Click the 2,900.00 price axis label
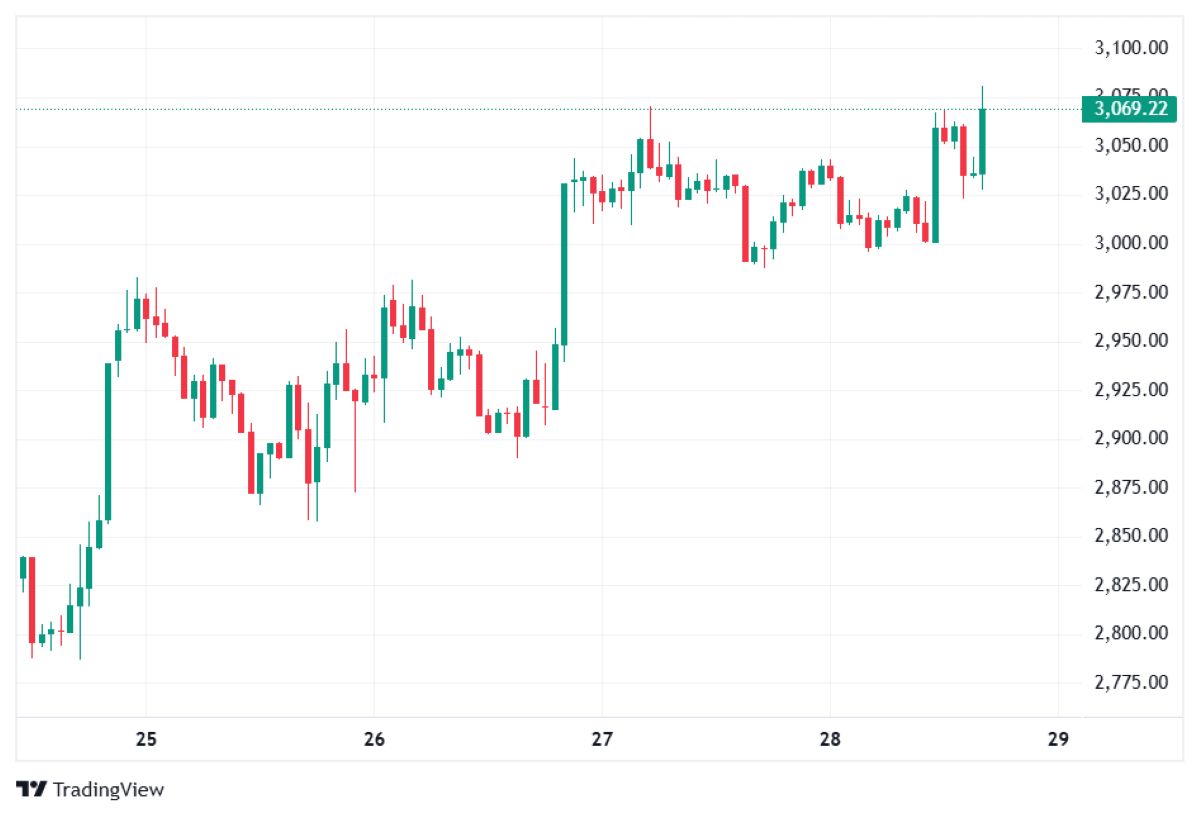 point(1131,437)
